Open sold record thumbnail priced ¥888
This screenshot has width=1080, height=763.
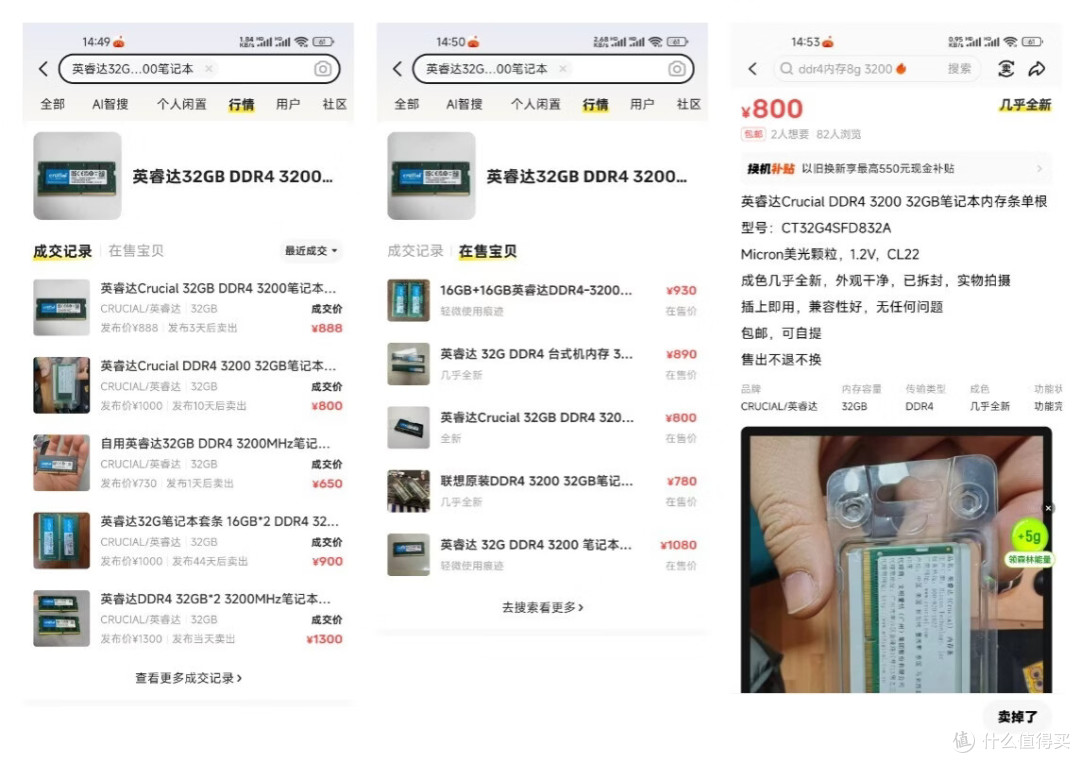pyautogui.click(x=61, y=307)
